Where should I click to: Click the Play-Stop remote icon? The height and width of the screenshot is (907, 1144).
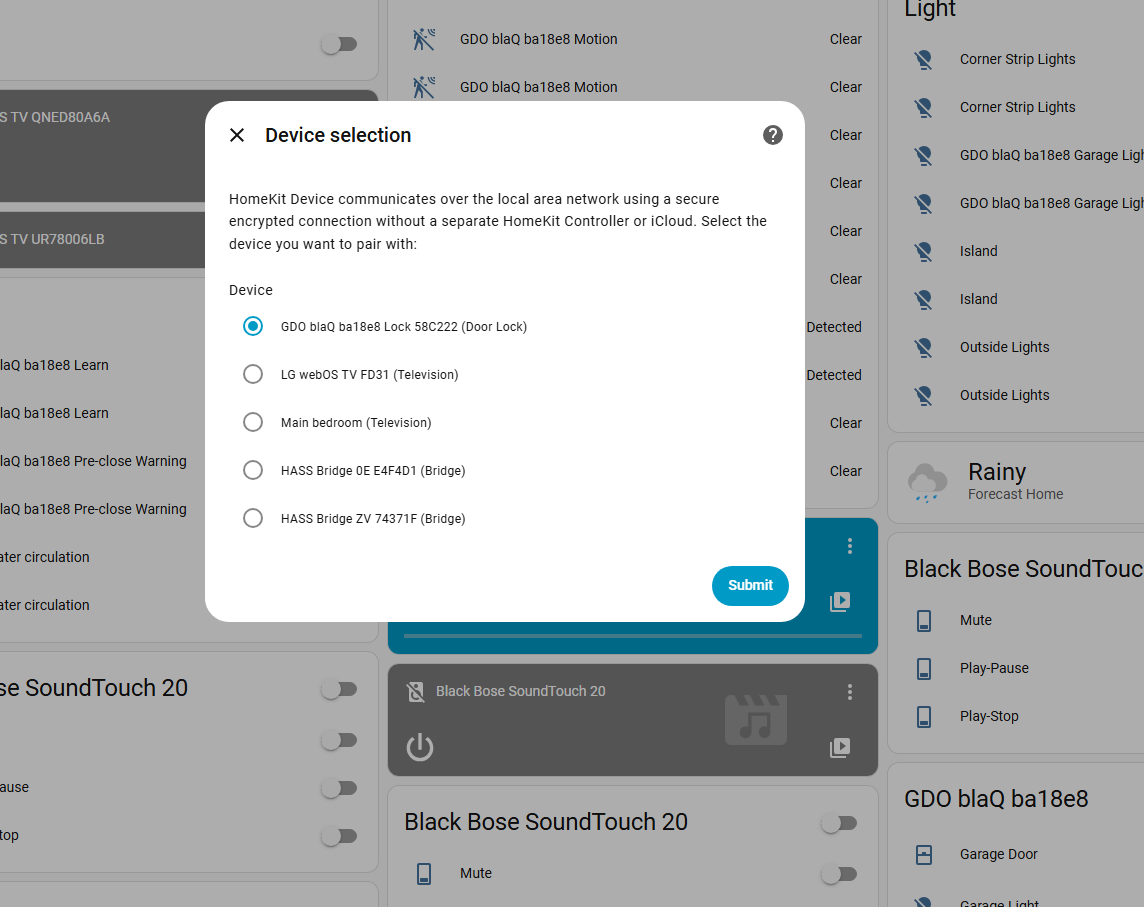click(x=924, y=717)
